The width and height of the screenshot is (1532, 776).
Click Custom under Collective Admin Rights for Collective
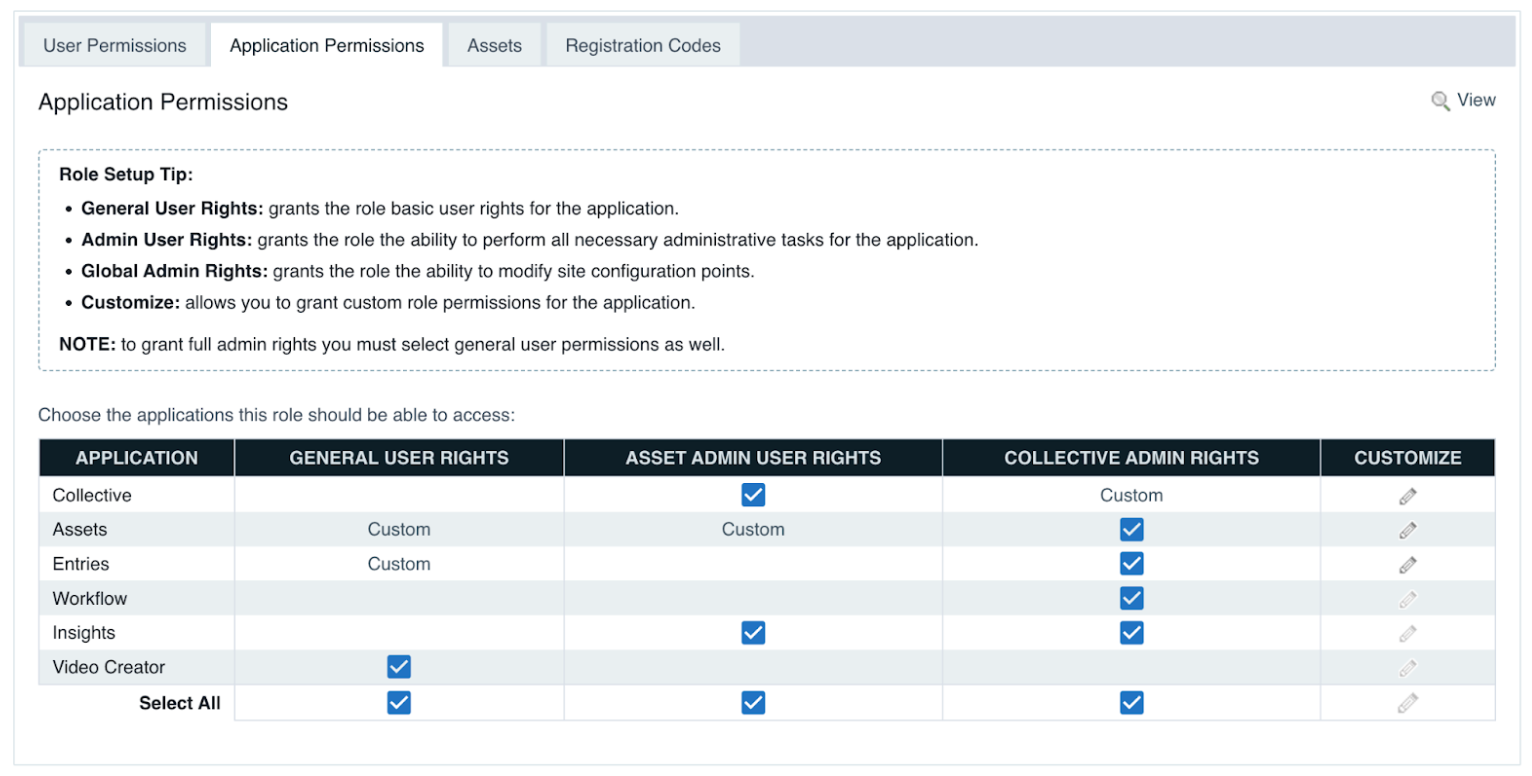click(1131, 495)
